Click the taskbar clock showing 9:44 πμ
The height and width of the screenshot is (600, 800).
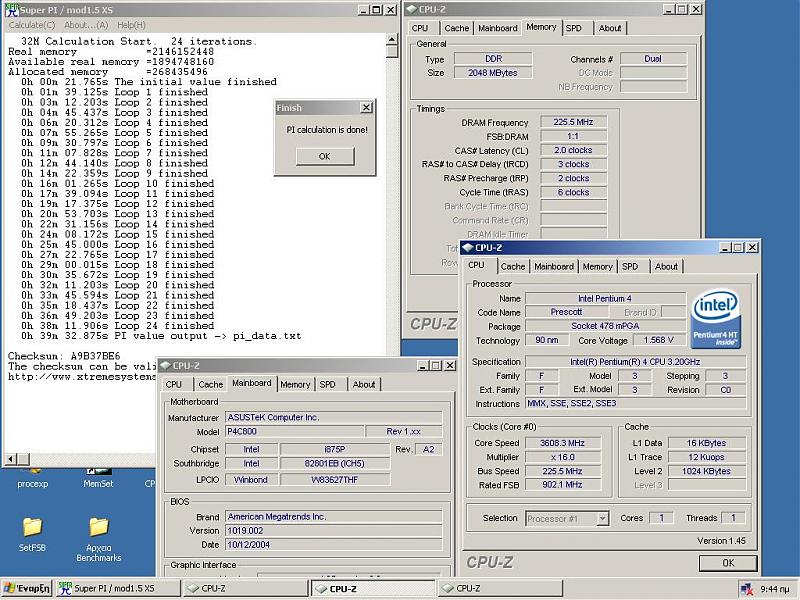pos(774,589)
